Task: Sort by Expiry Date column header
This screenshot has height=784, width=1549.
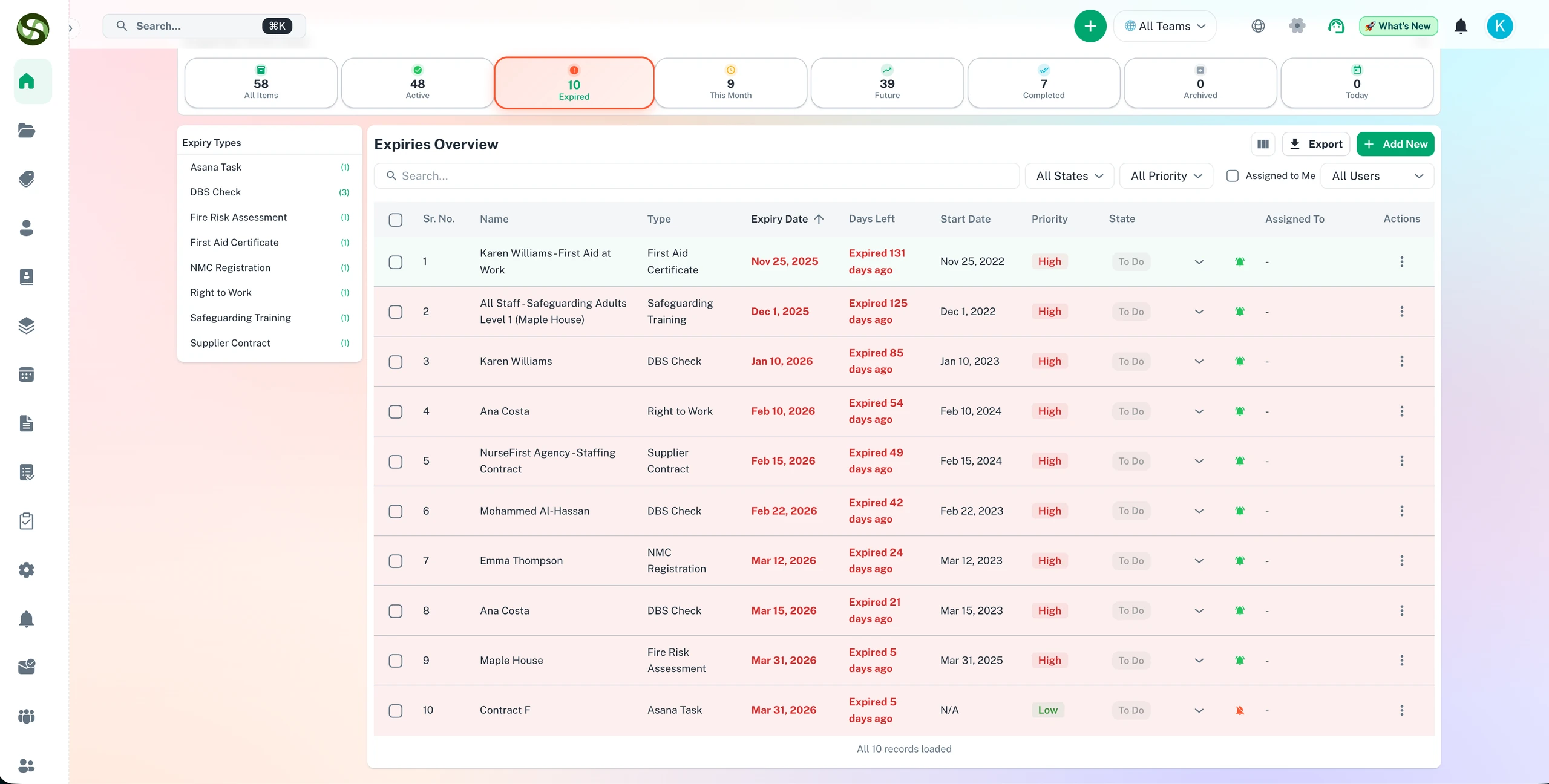Action: pos(787,219)
